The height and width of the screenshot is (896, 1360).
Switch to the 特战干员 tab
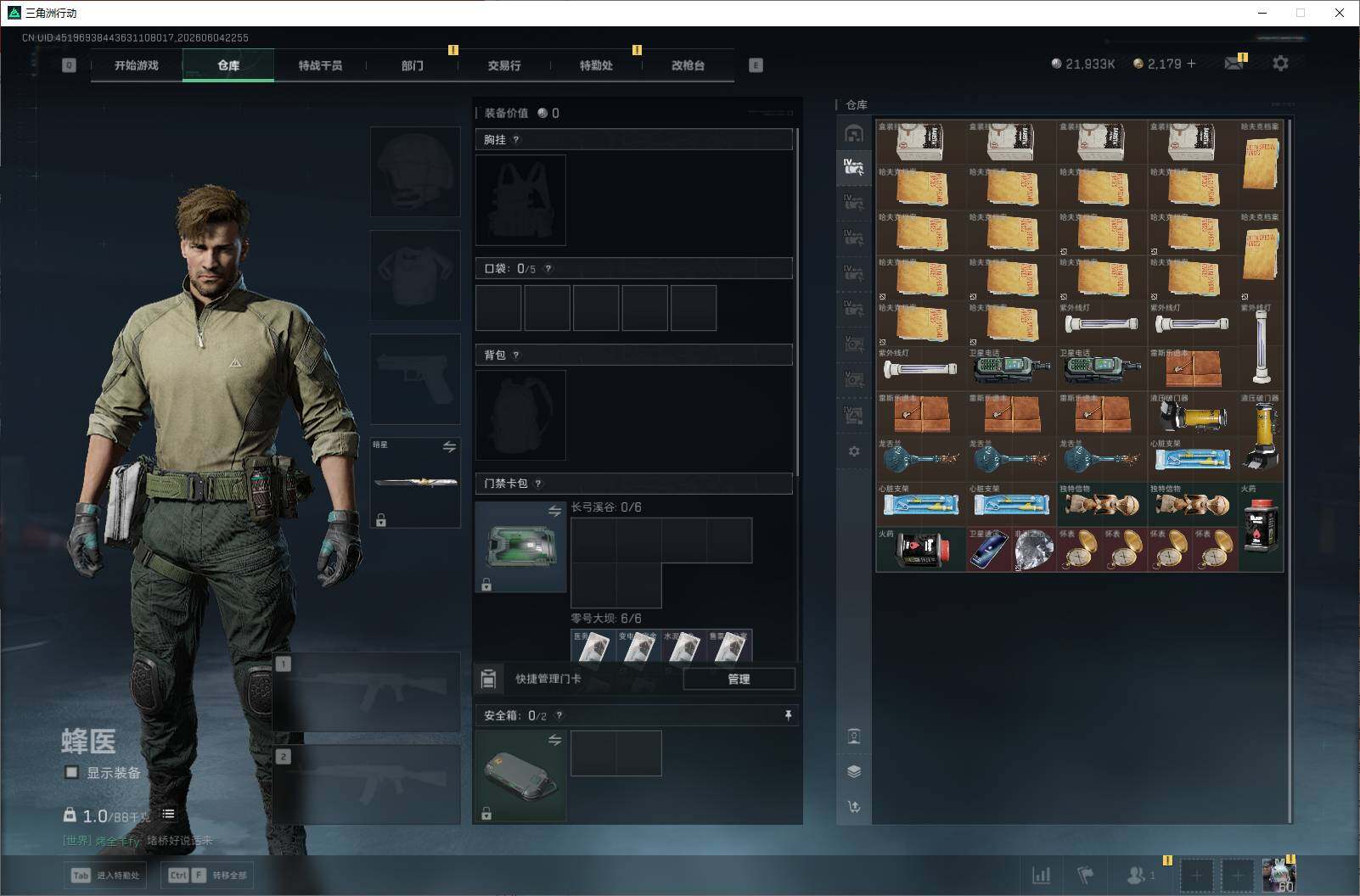pos(320,65)
